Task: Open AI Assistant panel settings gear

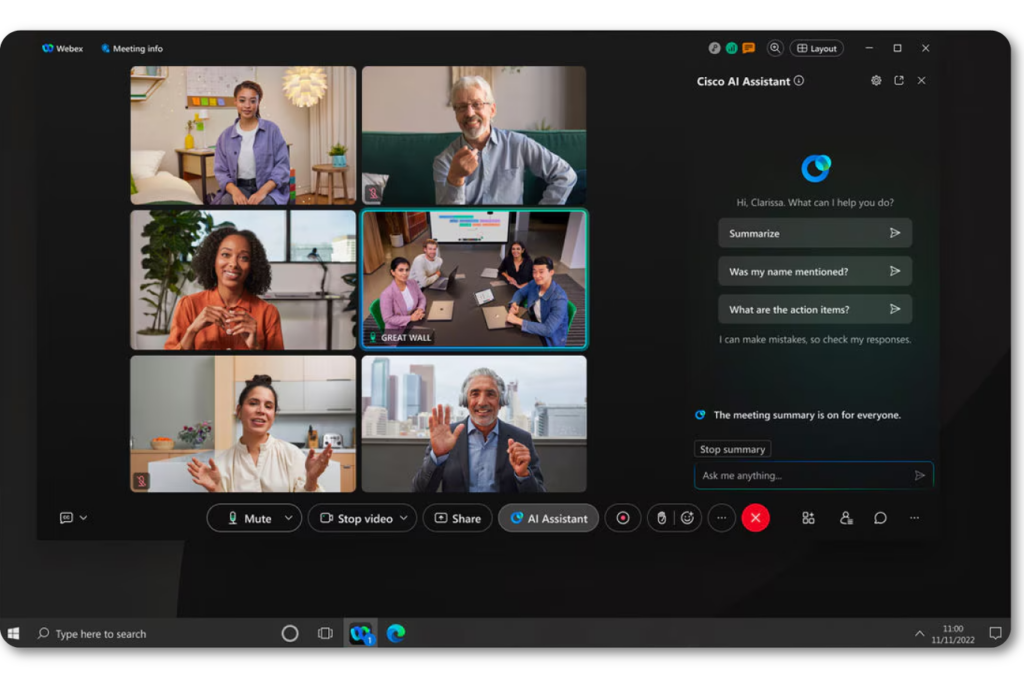Action: click(x=876, y=80)
